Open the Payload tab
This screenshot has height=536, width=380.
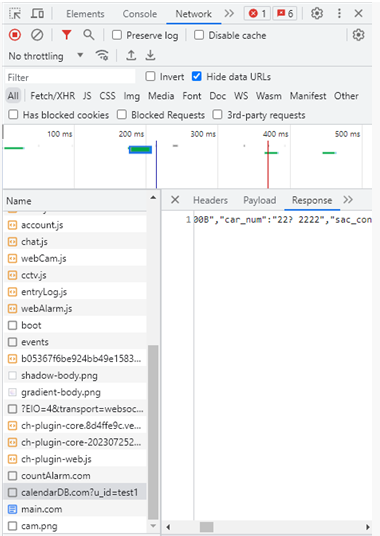[x=259, y=200]
